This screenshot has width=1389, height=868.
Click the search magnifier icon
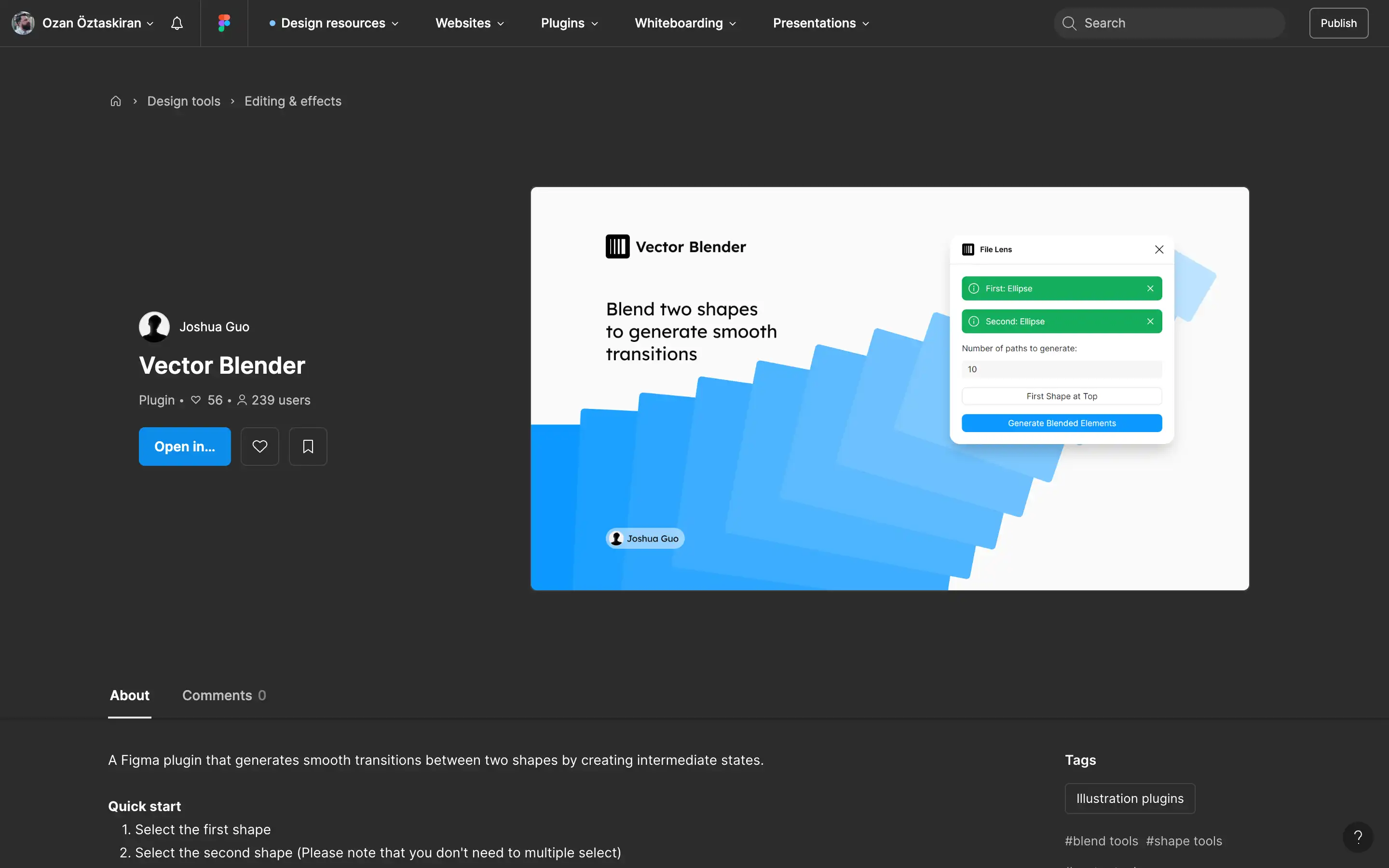point(1069,23)
